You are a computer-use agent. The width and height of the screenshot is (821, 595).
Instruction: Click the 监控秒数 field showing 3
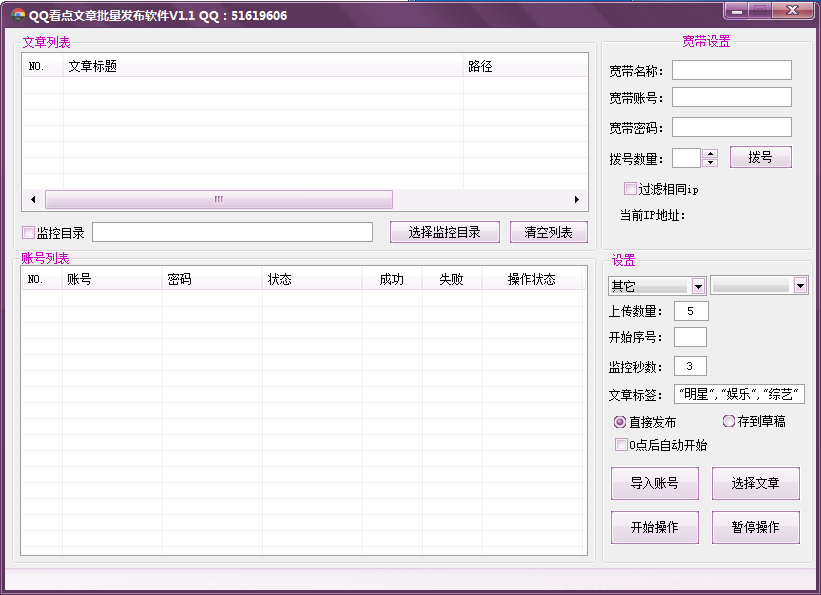690,366
